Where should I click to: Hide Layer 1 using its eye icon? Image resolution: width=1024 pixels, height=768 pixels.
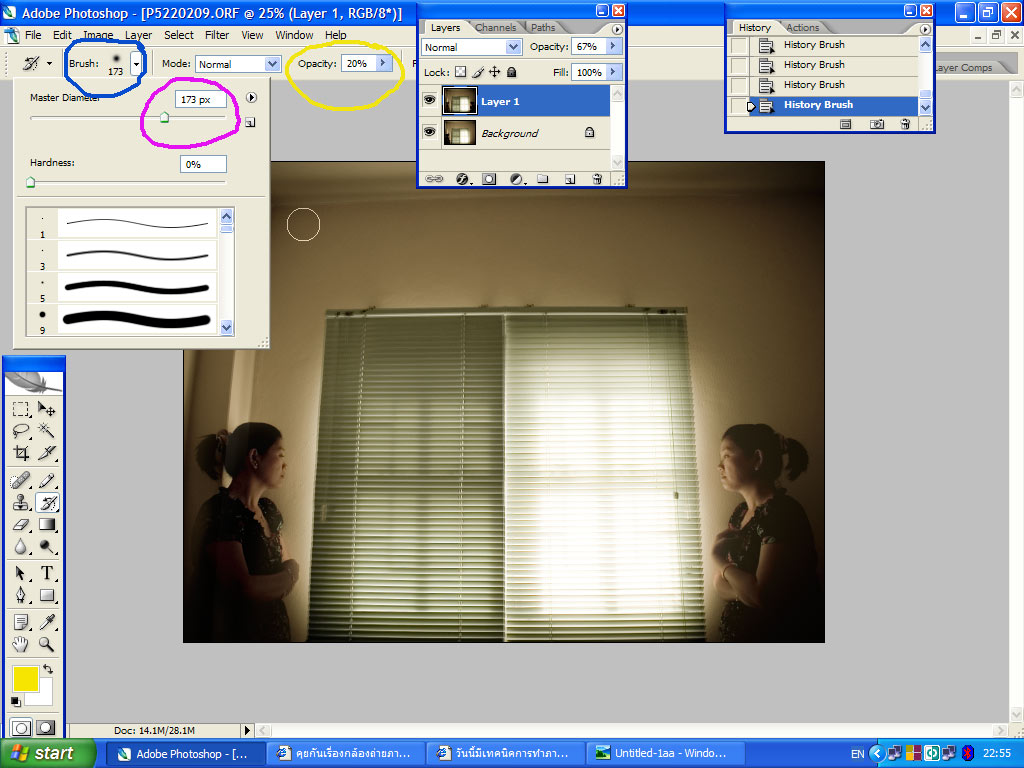(x=430, y=101)
